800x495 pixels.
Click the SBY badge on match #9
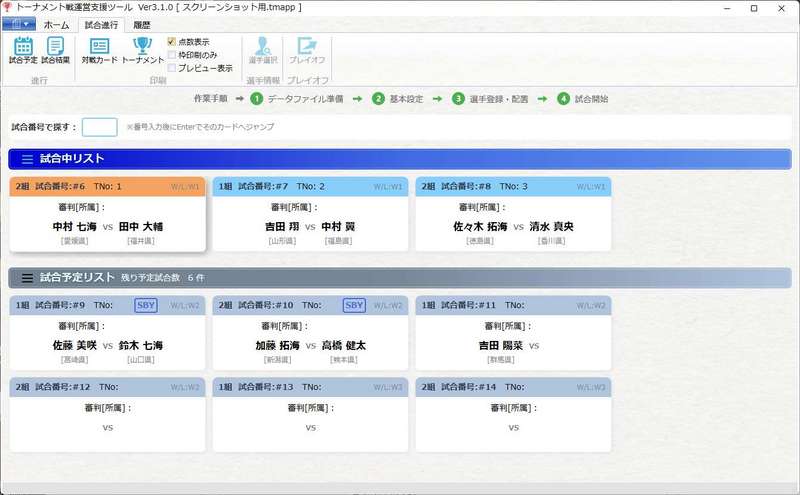click(x=146, y=305)
